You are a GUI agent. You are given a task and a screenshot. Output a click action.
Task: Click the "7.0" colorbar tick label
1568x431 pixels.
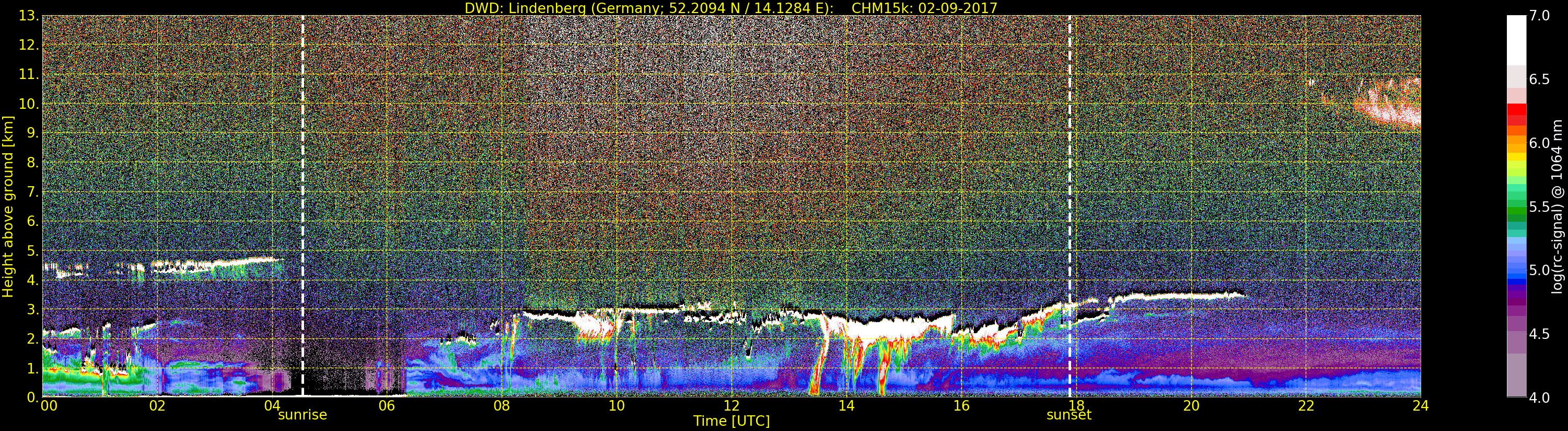point(1539,16)
